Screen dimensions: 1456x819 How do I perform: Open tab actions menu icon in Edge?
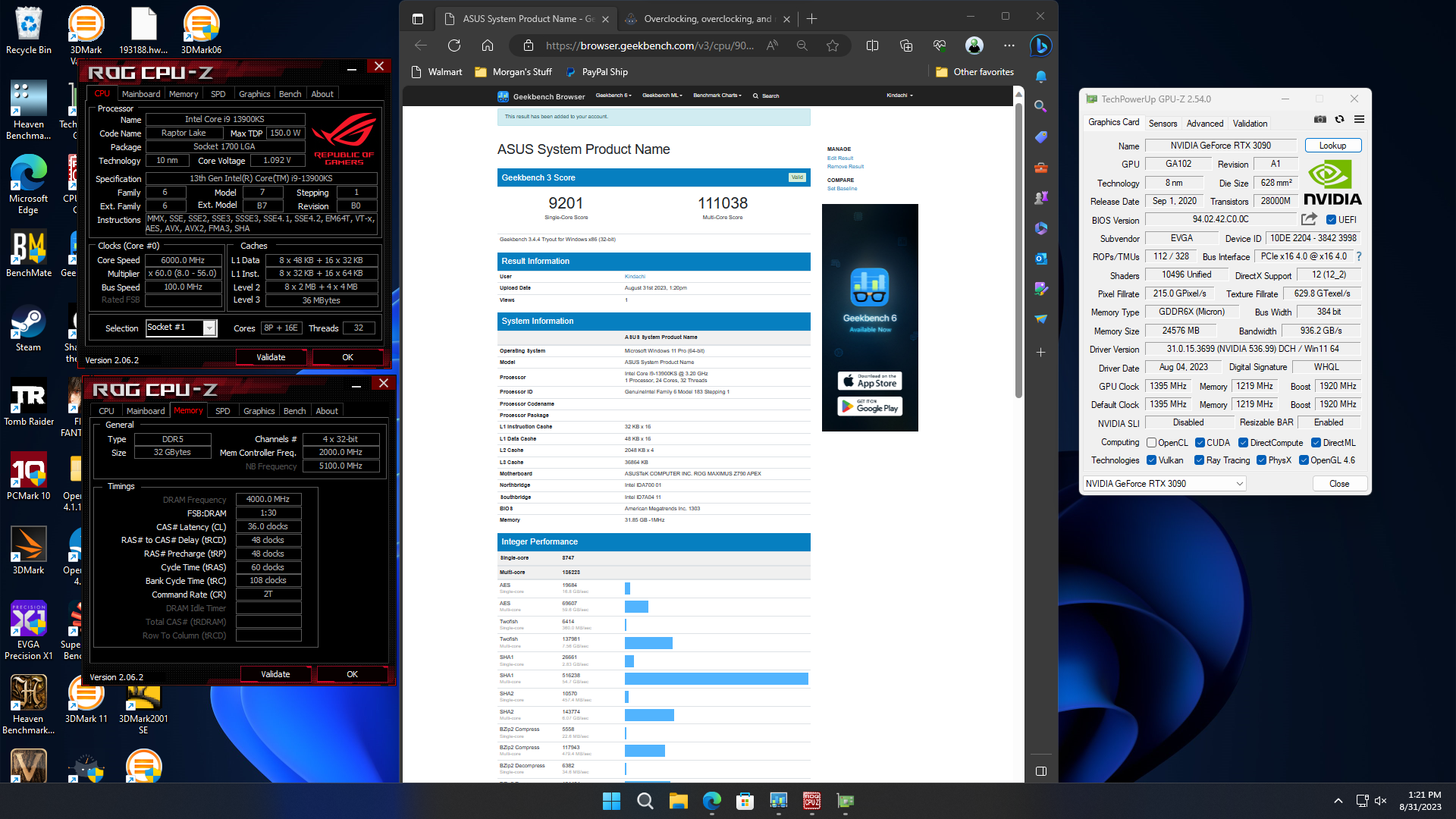click(418, 19)
